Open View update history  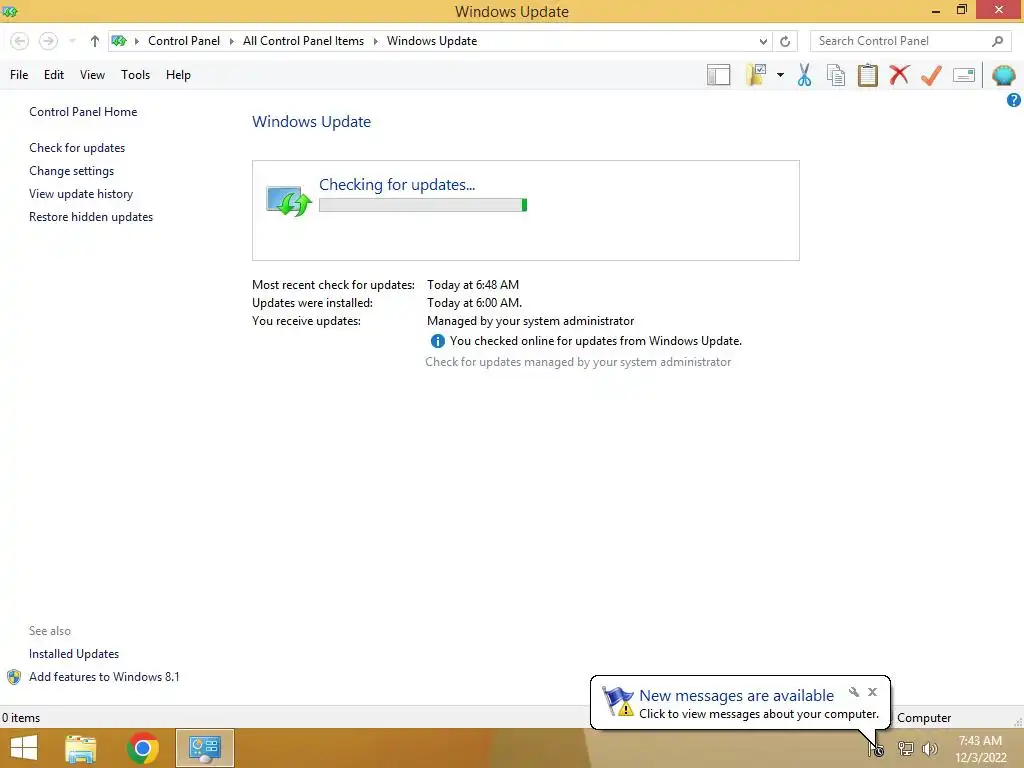81,193
